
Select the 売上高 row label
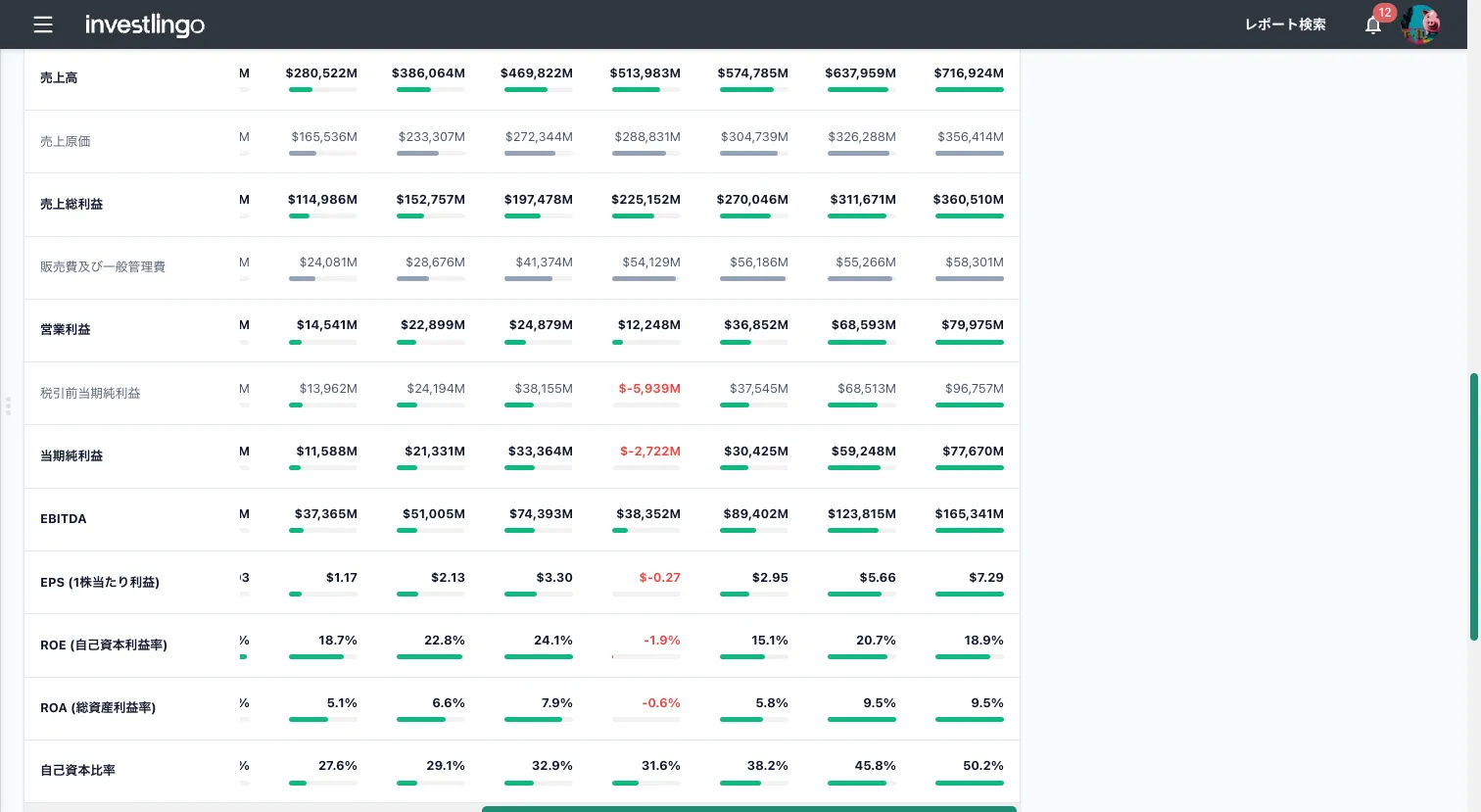[x=59, y=77]
